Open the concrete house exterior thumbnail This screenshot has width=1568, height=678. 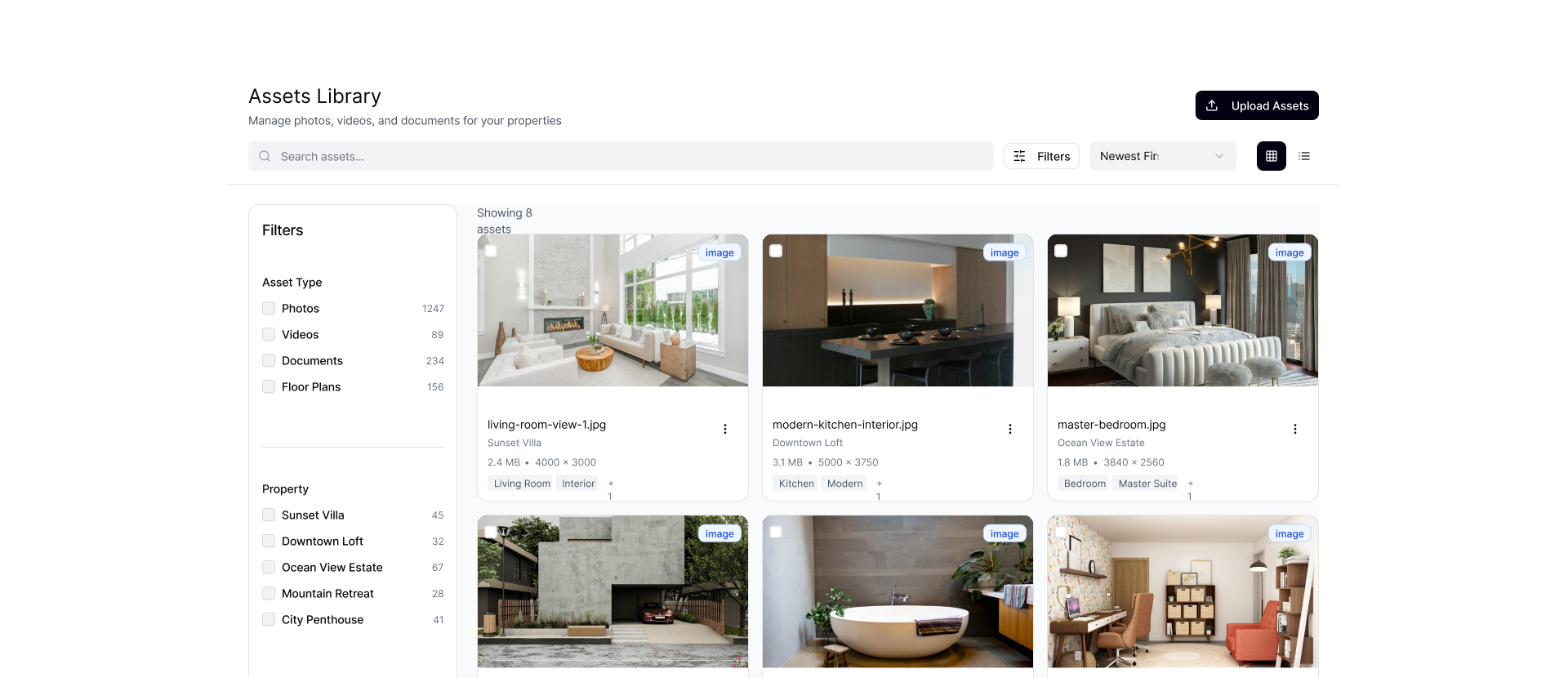(612, 591)
